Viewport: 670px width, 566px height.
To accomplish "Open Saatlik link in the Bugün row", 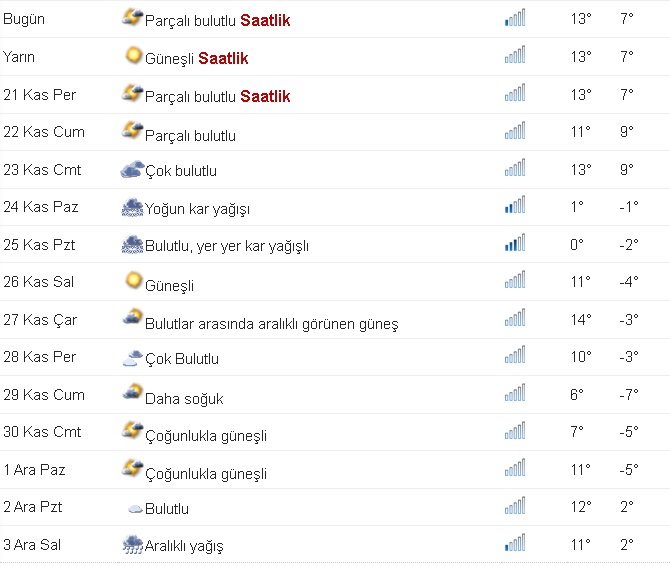I will point(265,20).
